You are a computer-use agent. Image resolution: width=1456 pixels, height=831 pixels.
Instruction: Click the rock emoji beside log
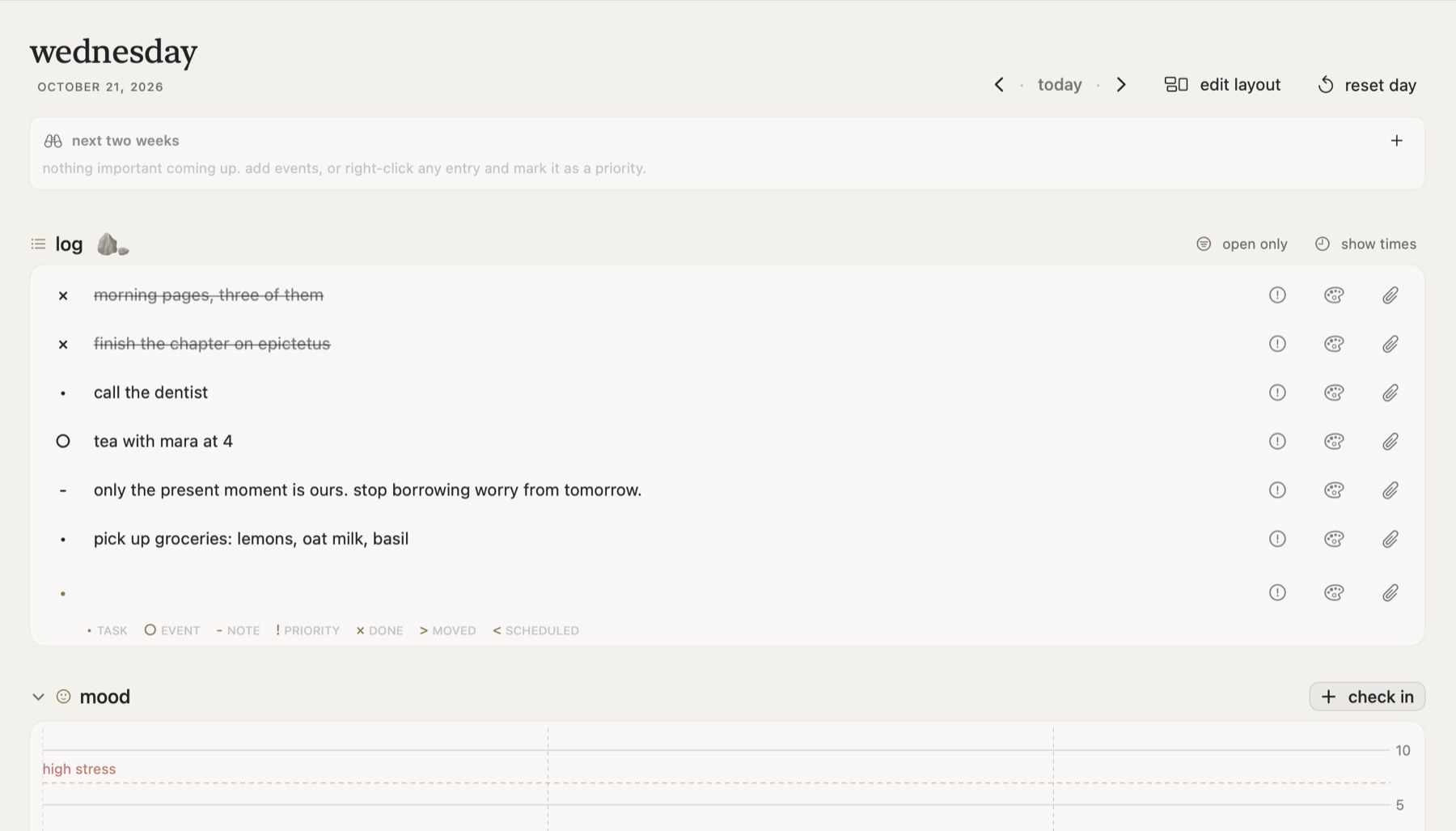(x=112, y=244)
